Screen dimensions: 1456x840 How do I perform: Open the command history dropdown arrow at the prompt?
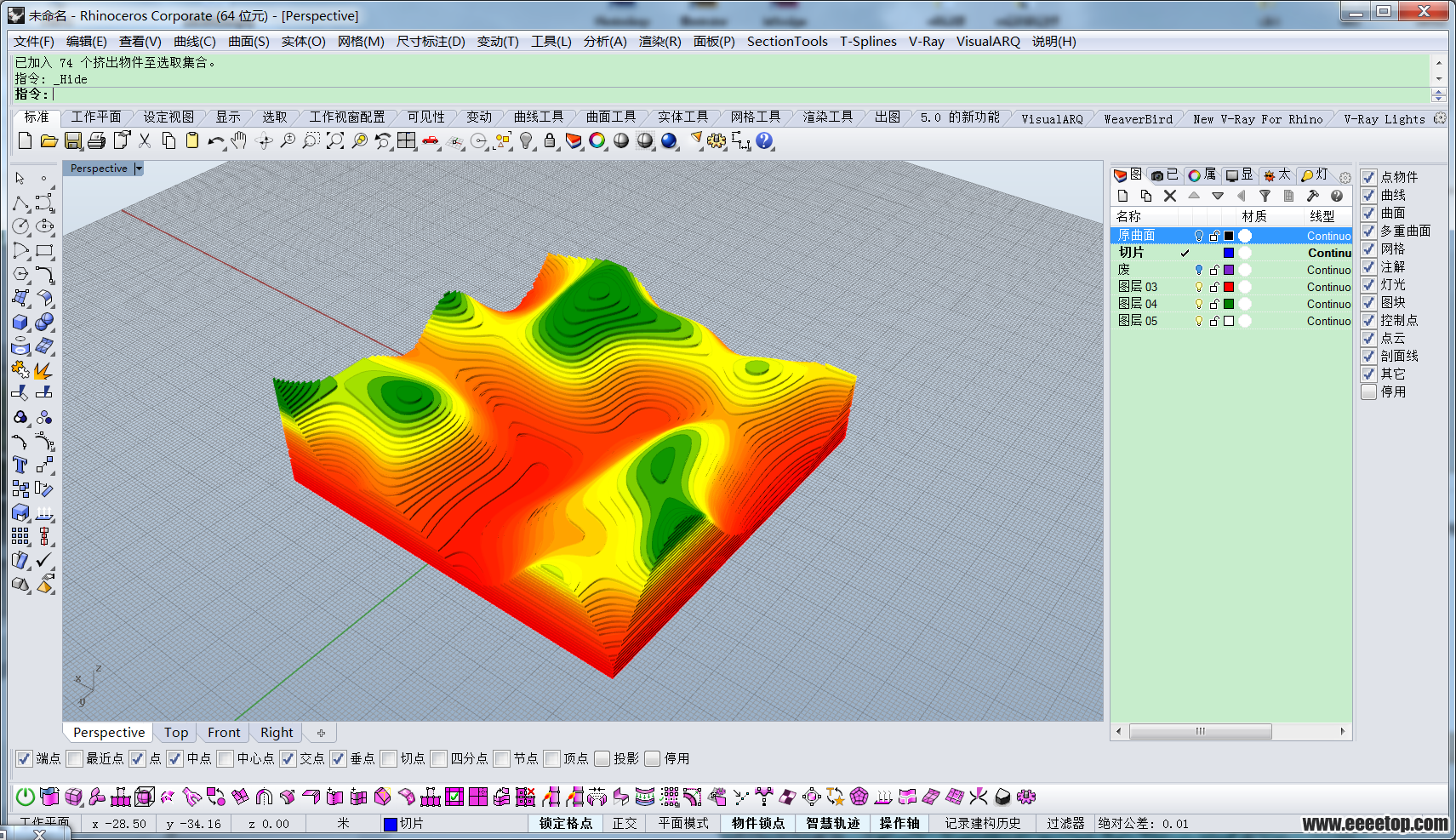click(1438, 94)
